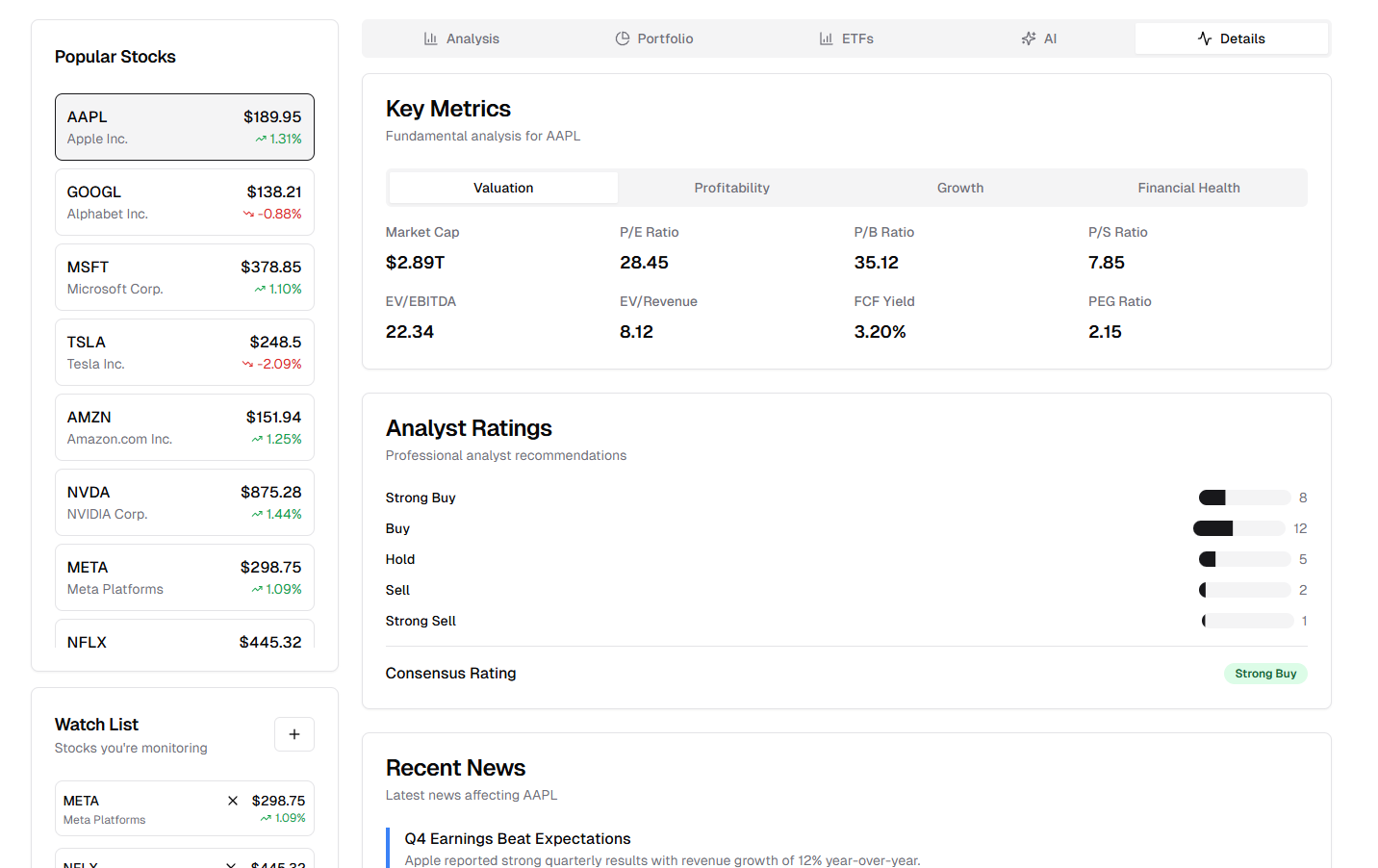Click the Analysis tab bar-chart icon
The width and height of the screenshot is (1378, 868).
click(430, 38)
